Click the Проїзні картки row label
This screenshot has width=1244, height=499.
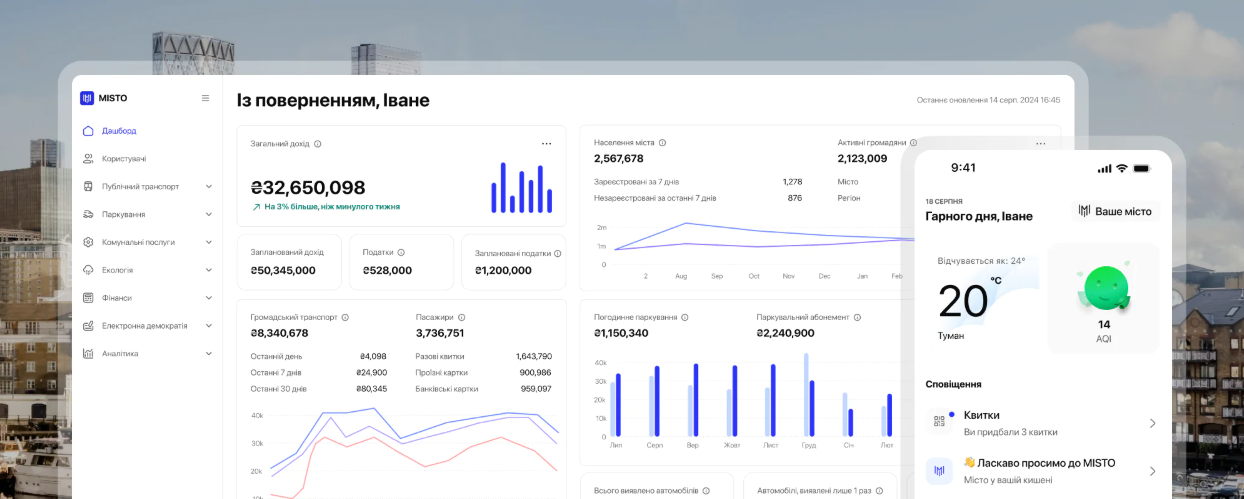(443, 372)
